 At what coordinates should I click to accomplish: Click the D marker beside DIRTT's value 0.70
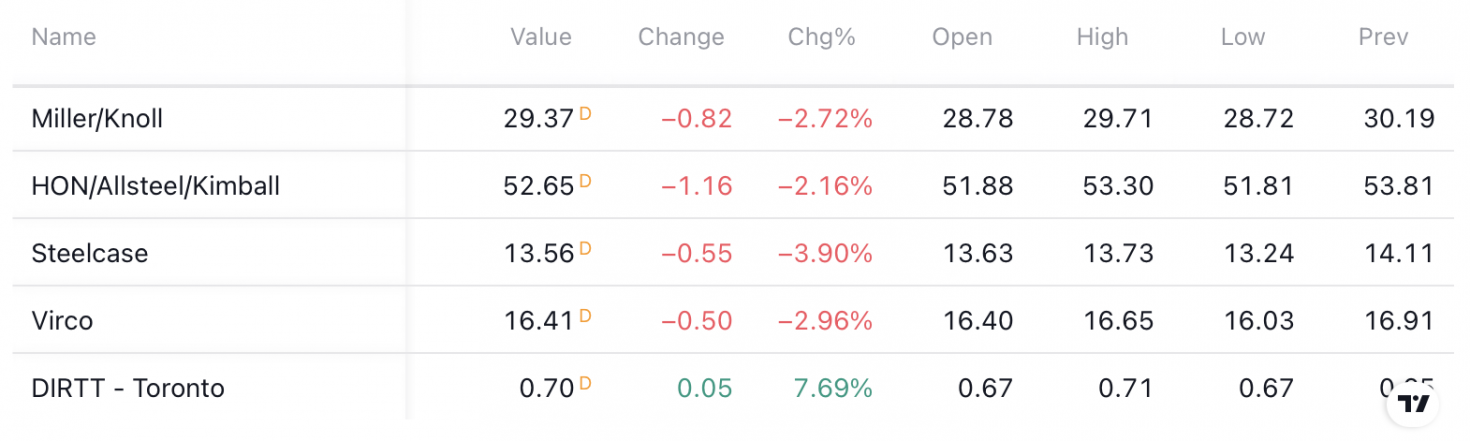click(585, 383)
